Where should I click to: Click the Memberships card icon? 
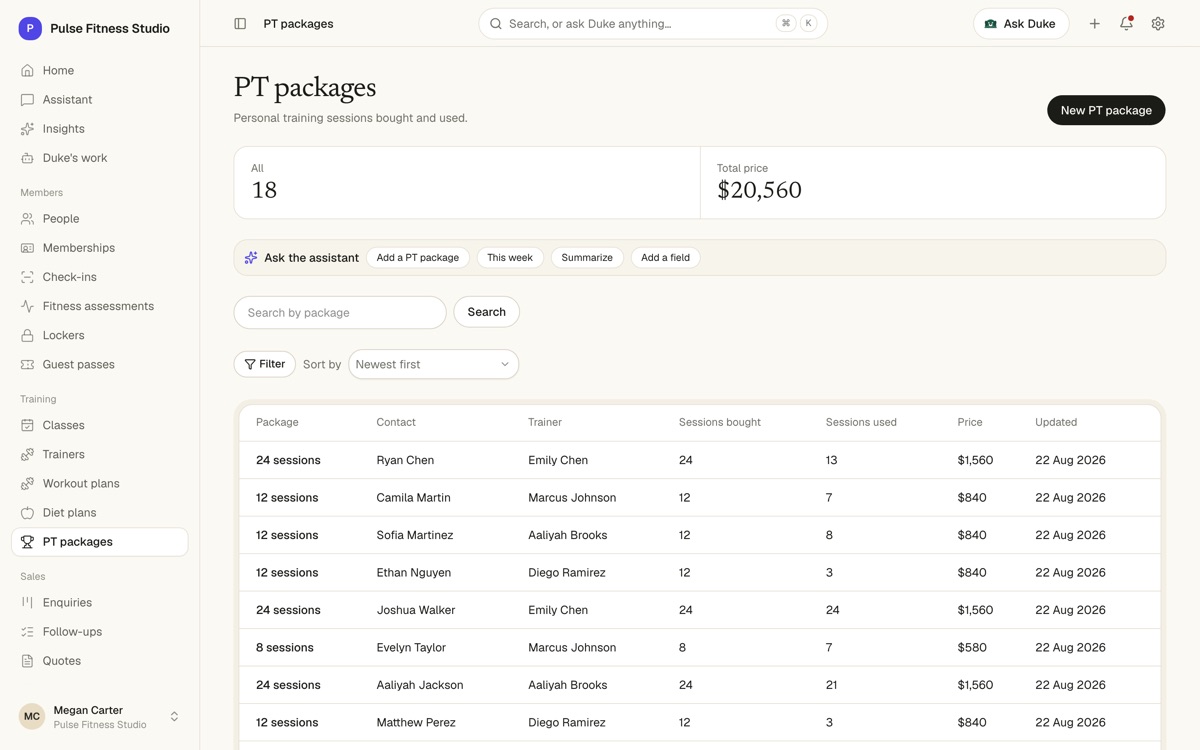coord(27,248)
